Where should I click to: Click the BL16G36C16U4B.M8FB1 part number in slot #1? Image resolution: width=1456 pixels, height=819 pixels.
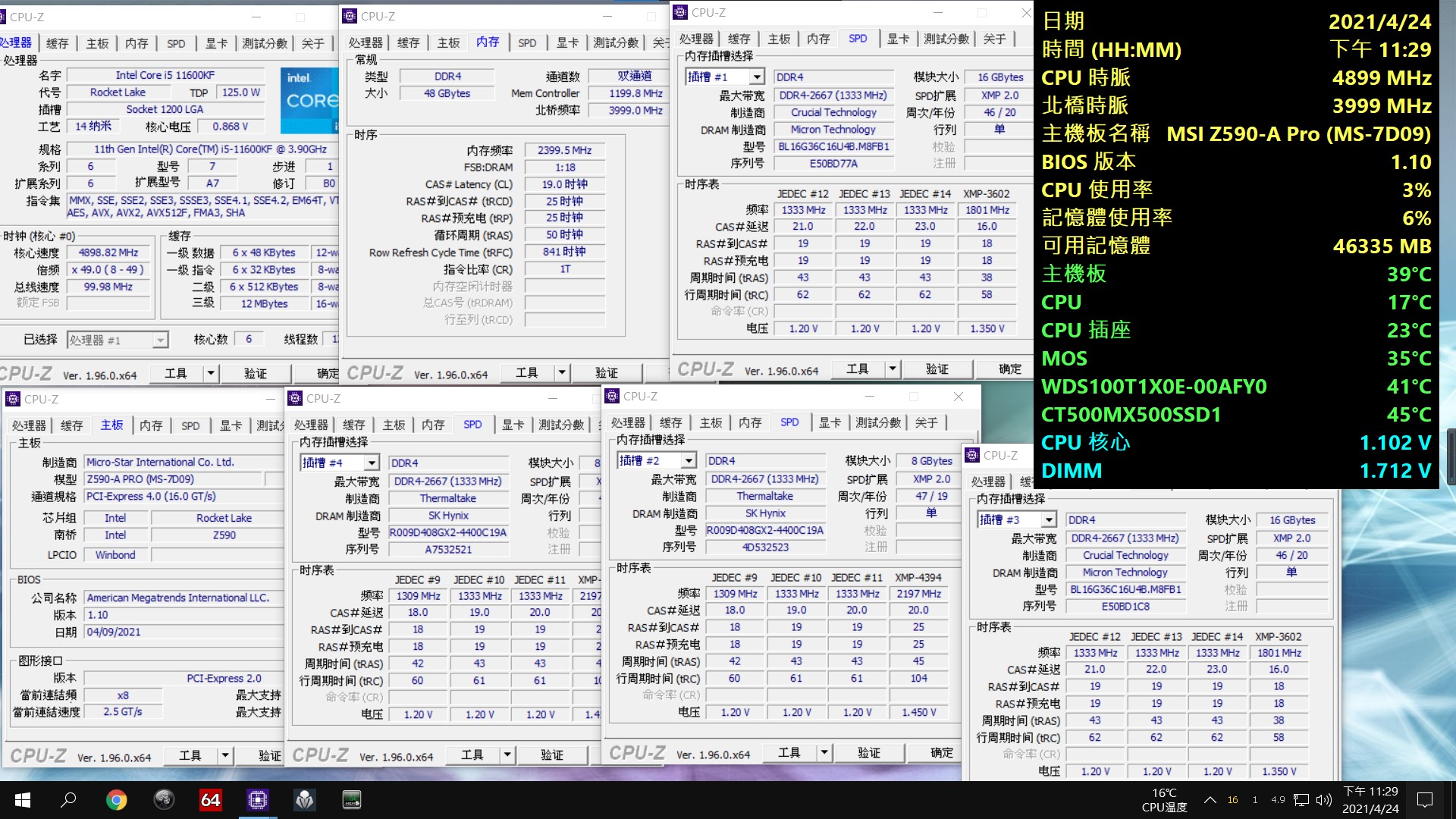coord(833,146)
